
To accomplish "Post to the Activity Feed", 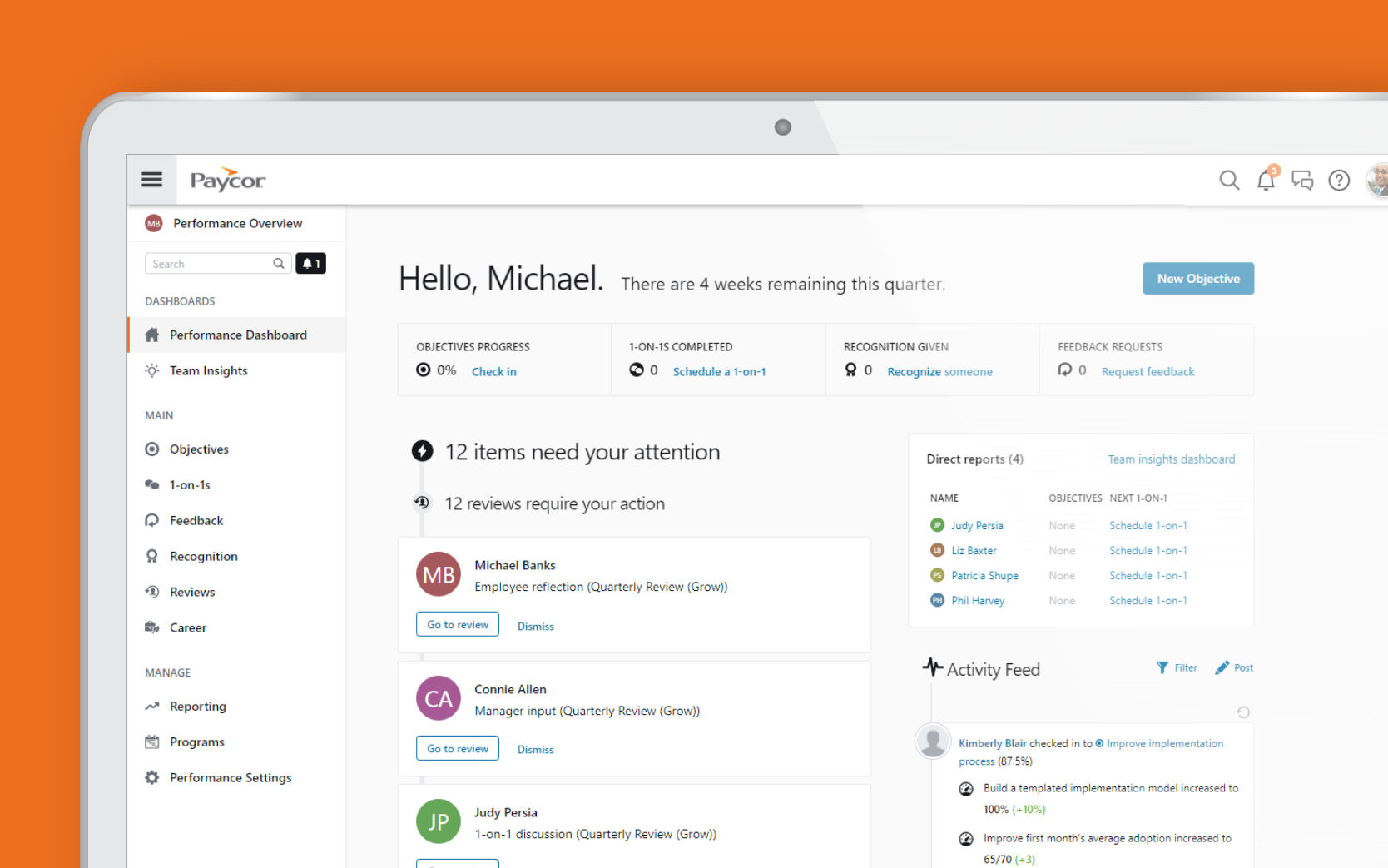I will [1234, 667].
